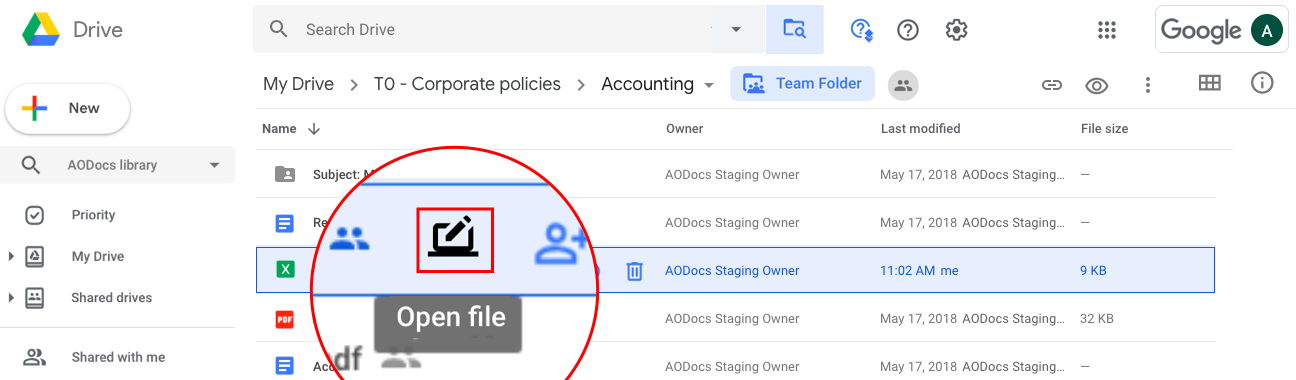Open My Drive in the sidebar
Image resolution: width=1296 pixels, height=380 pixels.
tap(98, 256)
